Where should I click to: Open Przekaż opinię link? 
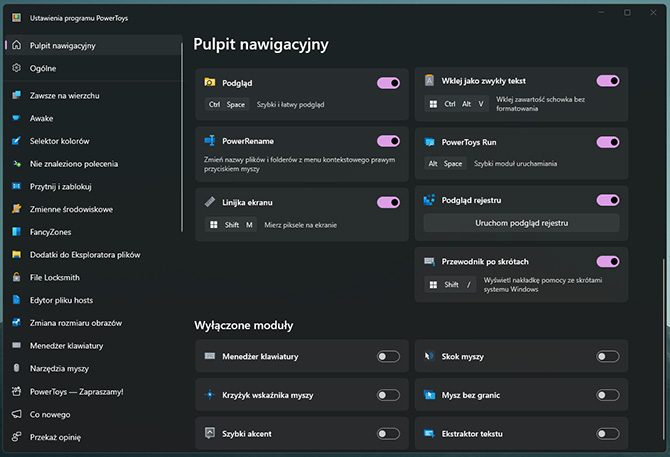pyautogui.click(x=93, y=437)
